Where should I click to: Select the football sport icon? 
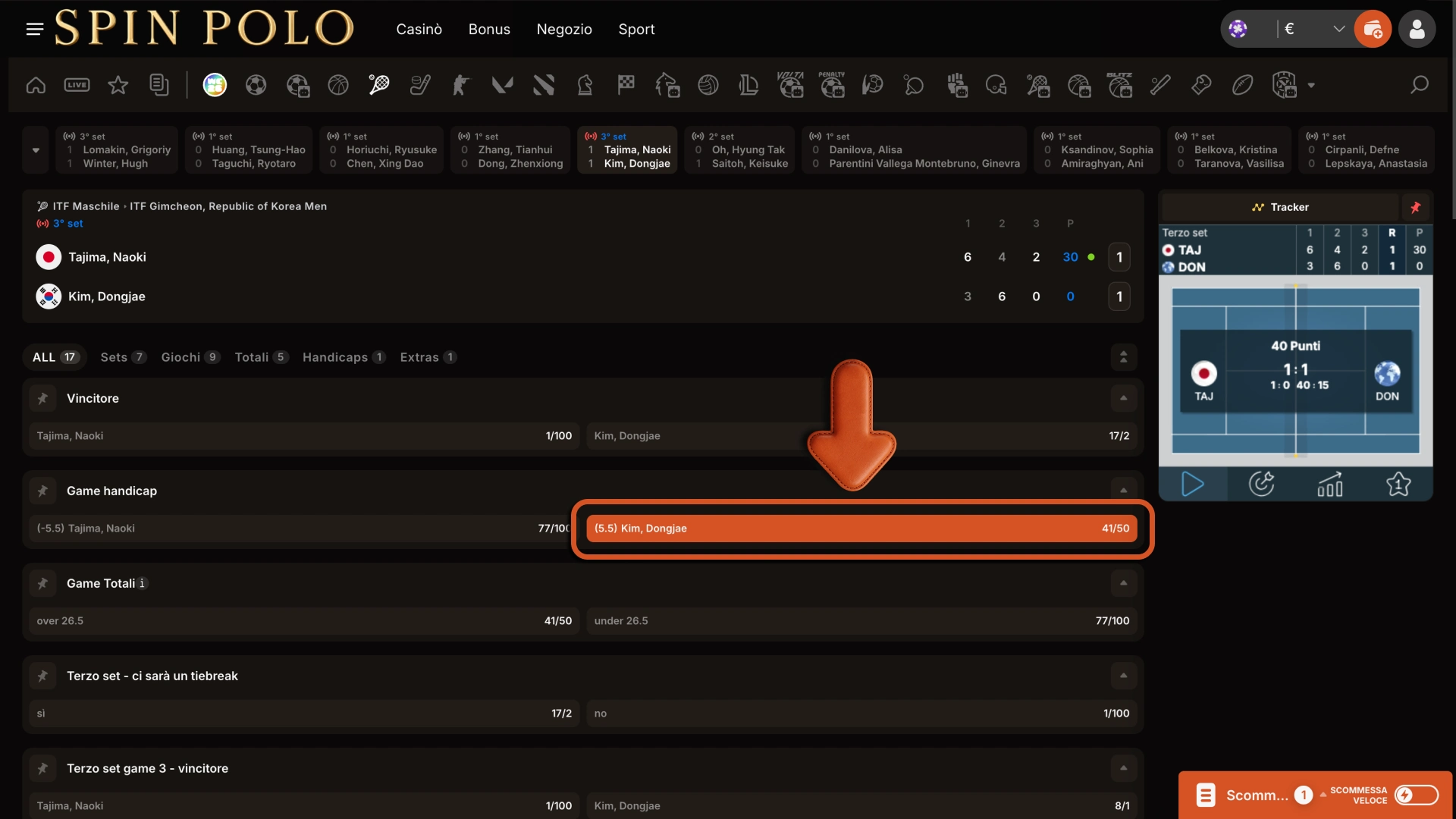click(x=256, y=85)
